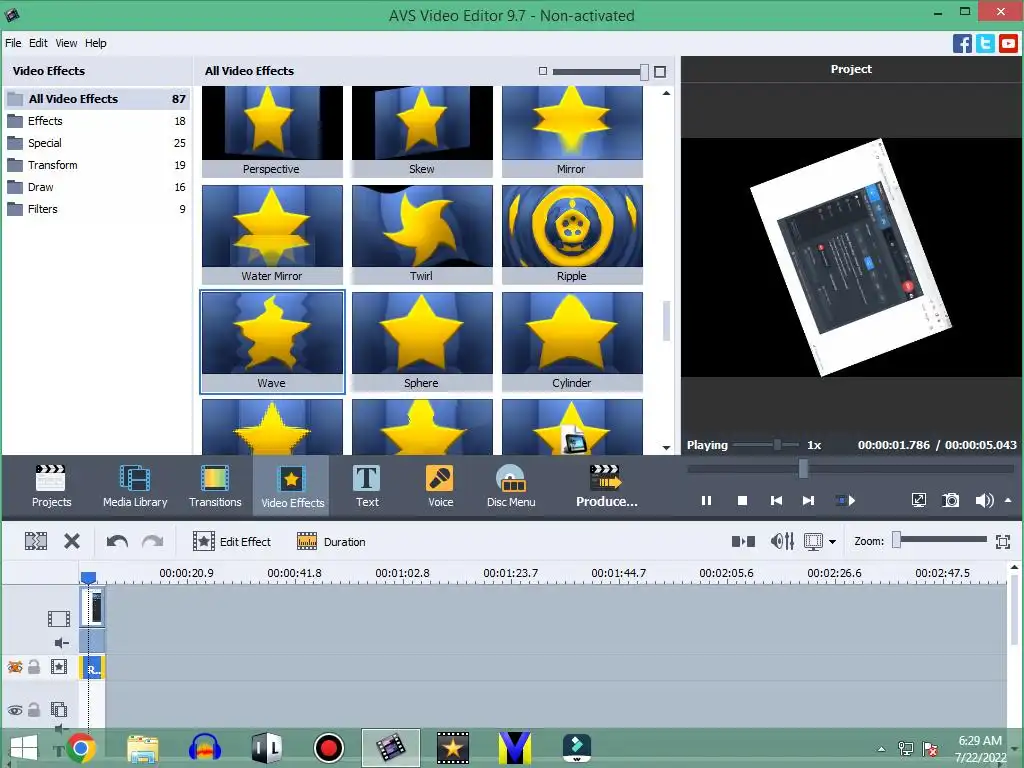Select the Cylinder effect thumbnail
Viewport: 1024px width, 768px height.
coord(572,341)
